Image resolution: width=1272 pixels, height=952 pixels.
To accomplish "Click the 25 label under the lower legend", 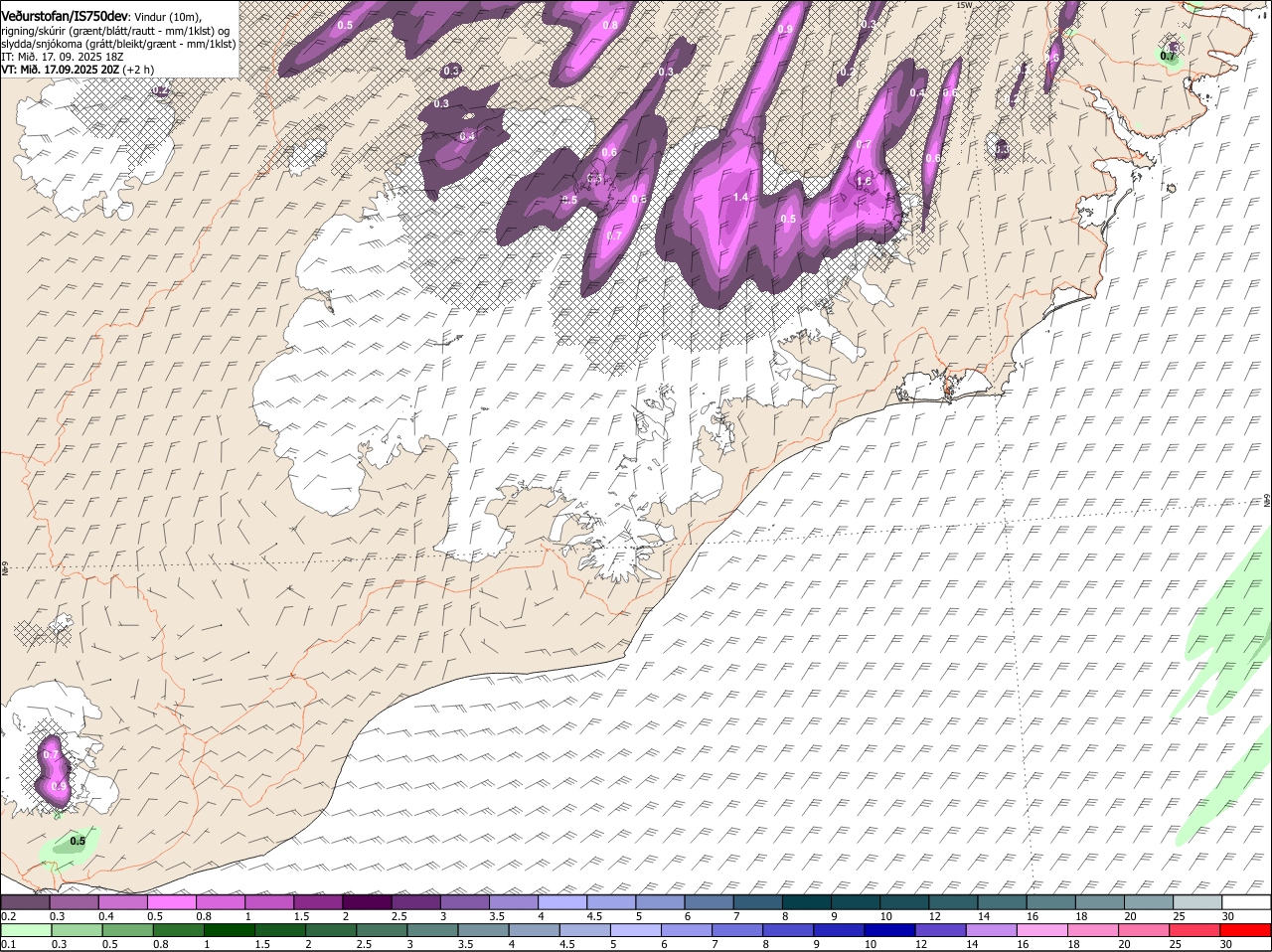I will pos(1176,945).
